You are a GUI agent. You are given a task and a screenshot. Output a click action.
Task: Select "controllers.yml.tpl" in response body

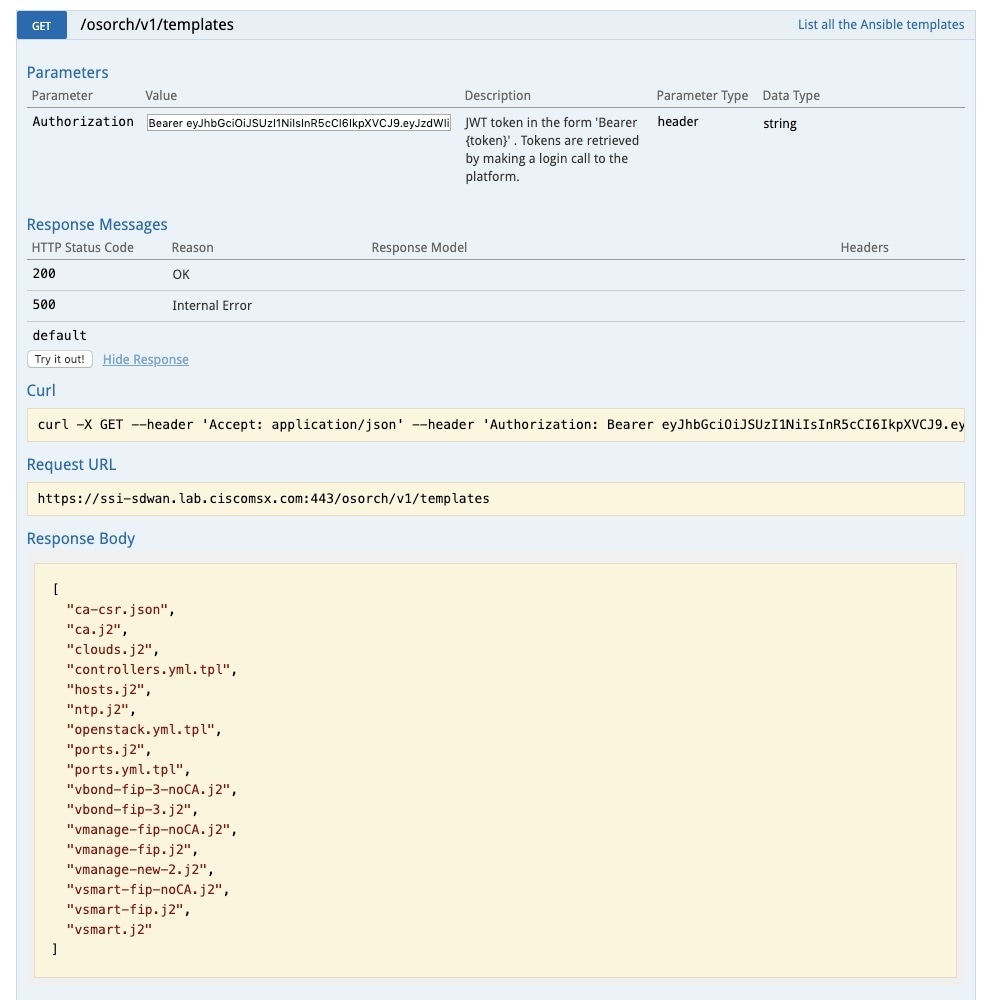click(149, 670)
